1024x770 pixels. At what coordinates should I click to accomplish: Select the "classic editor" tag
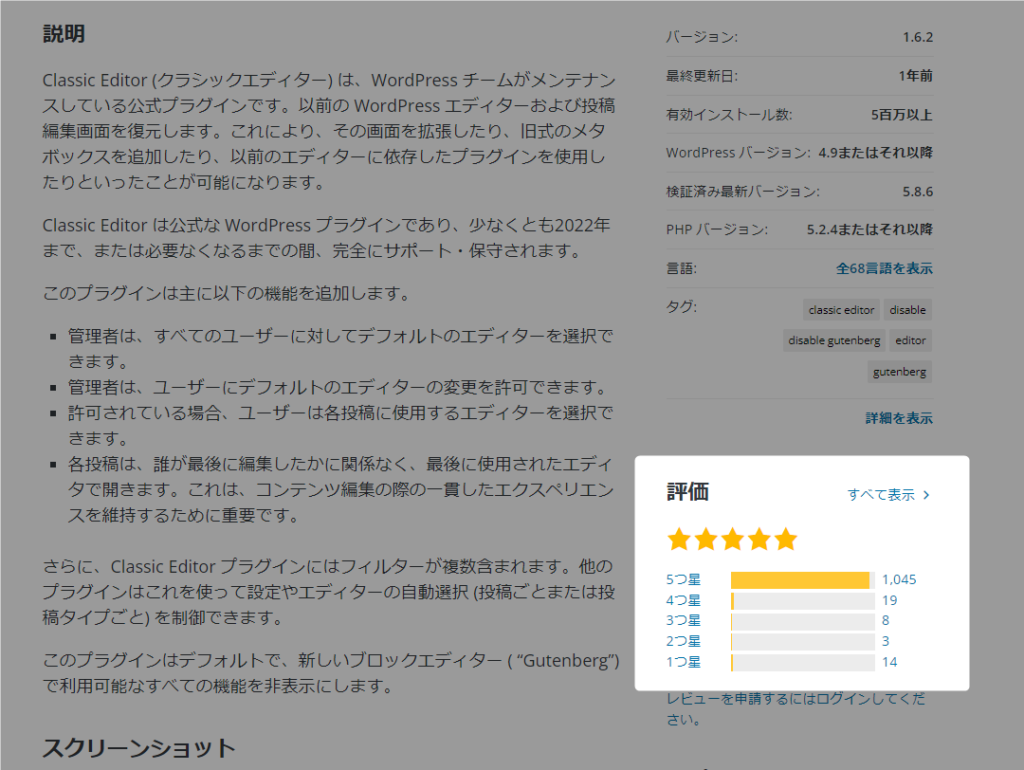click(x=841, y=310)
